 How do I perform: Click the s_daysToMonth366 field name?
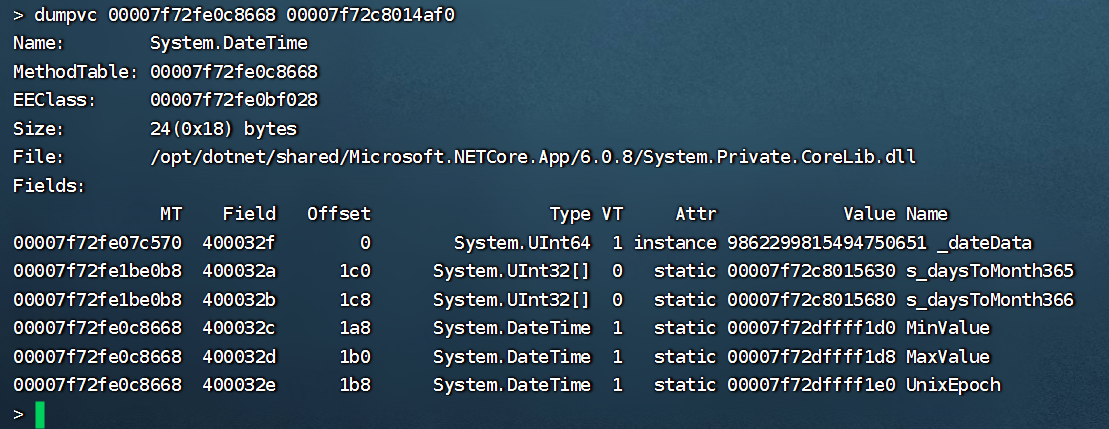click(989, 300)
